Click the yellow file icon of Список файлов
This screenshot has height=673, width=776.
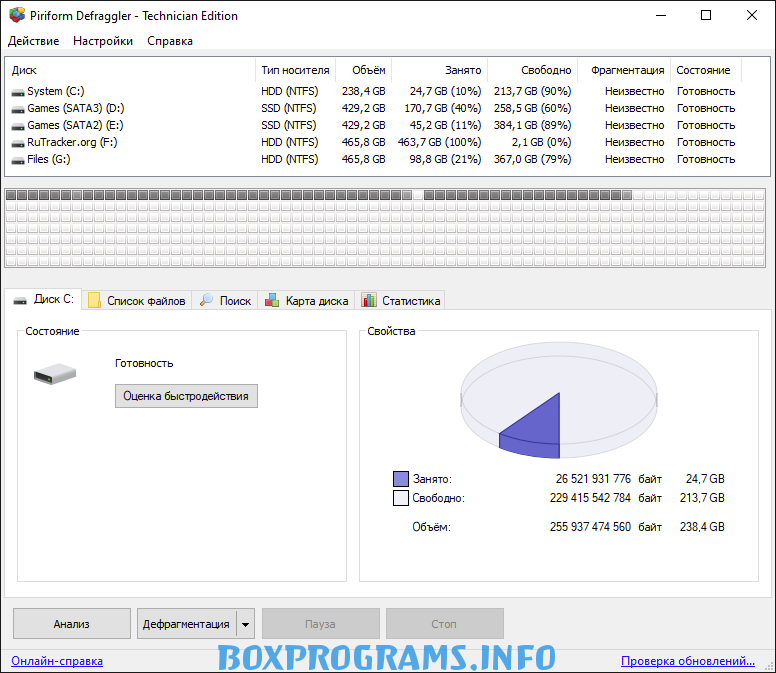click(x=95, y=300)
